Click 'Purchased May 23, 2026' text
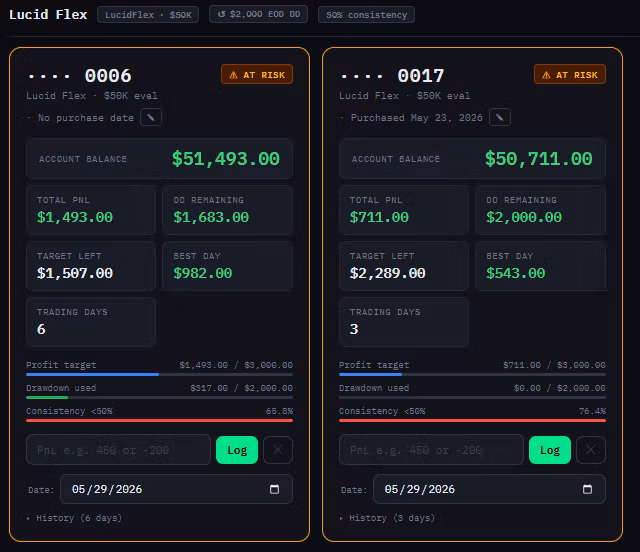640x552 pixels. coord(416,118)
